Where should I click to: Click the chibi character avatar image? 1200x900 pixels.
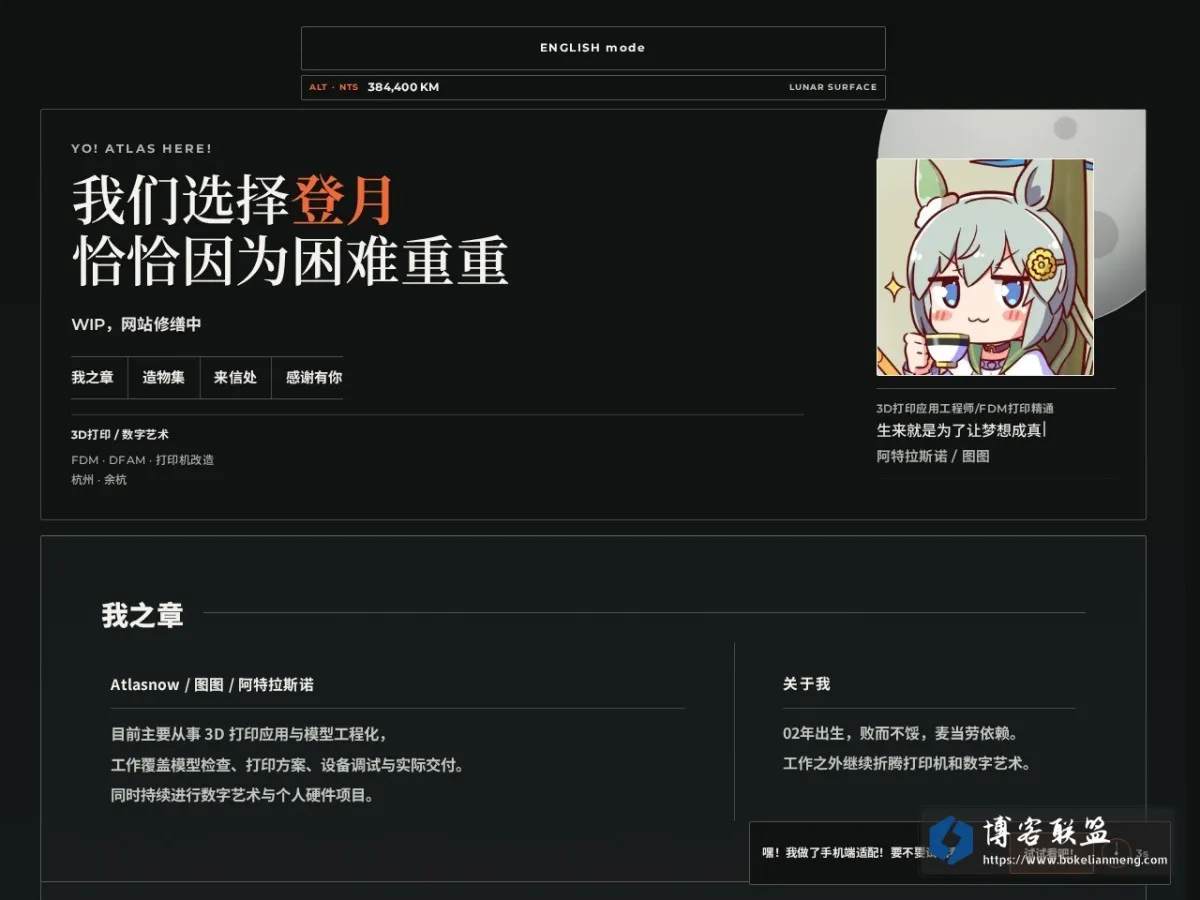tap(985, 267)
